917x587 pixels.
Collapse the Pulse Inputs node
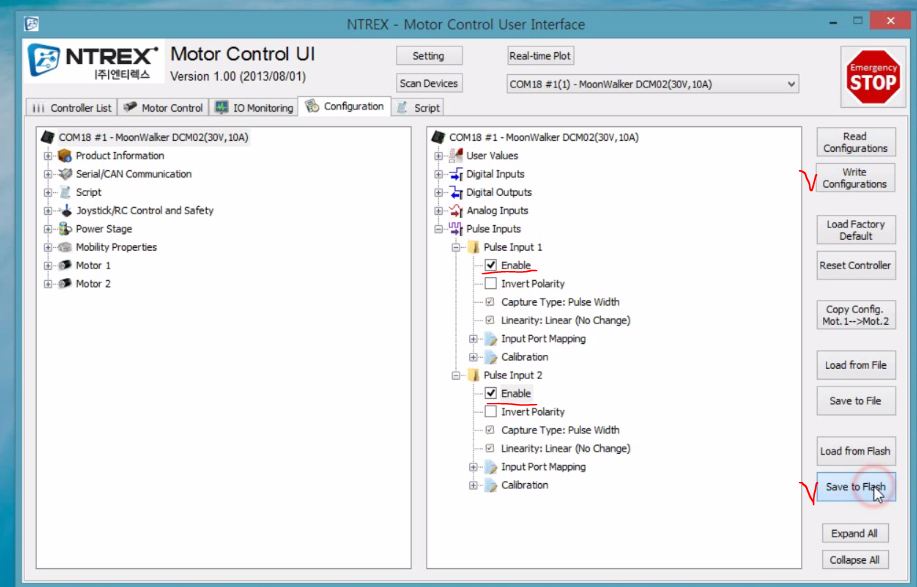[438, 229]
